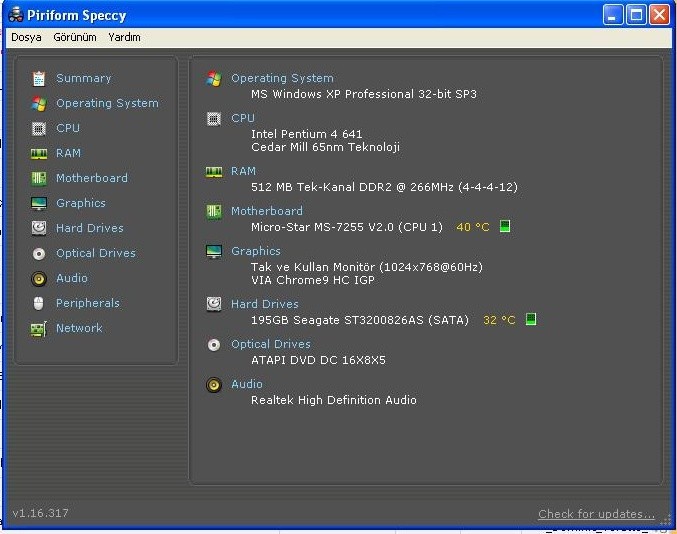Open the Yardım menu
Image resolution: width=677 pixels, height=534 pixels.
[x=124, y=38]
